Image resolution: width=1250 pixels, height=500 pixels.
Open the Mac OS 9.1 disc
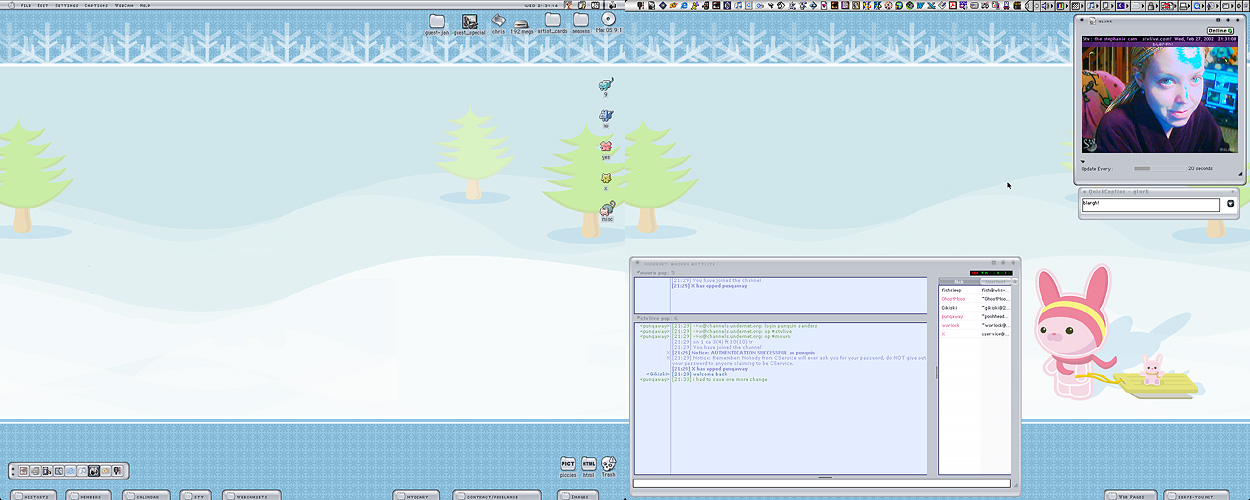(x=608, y=20)
